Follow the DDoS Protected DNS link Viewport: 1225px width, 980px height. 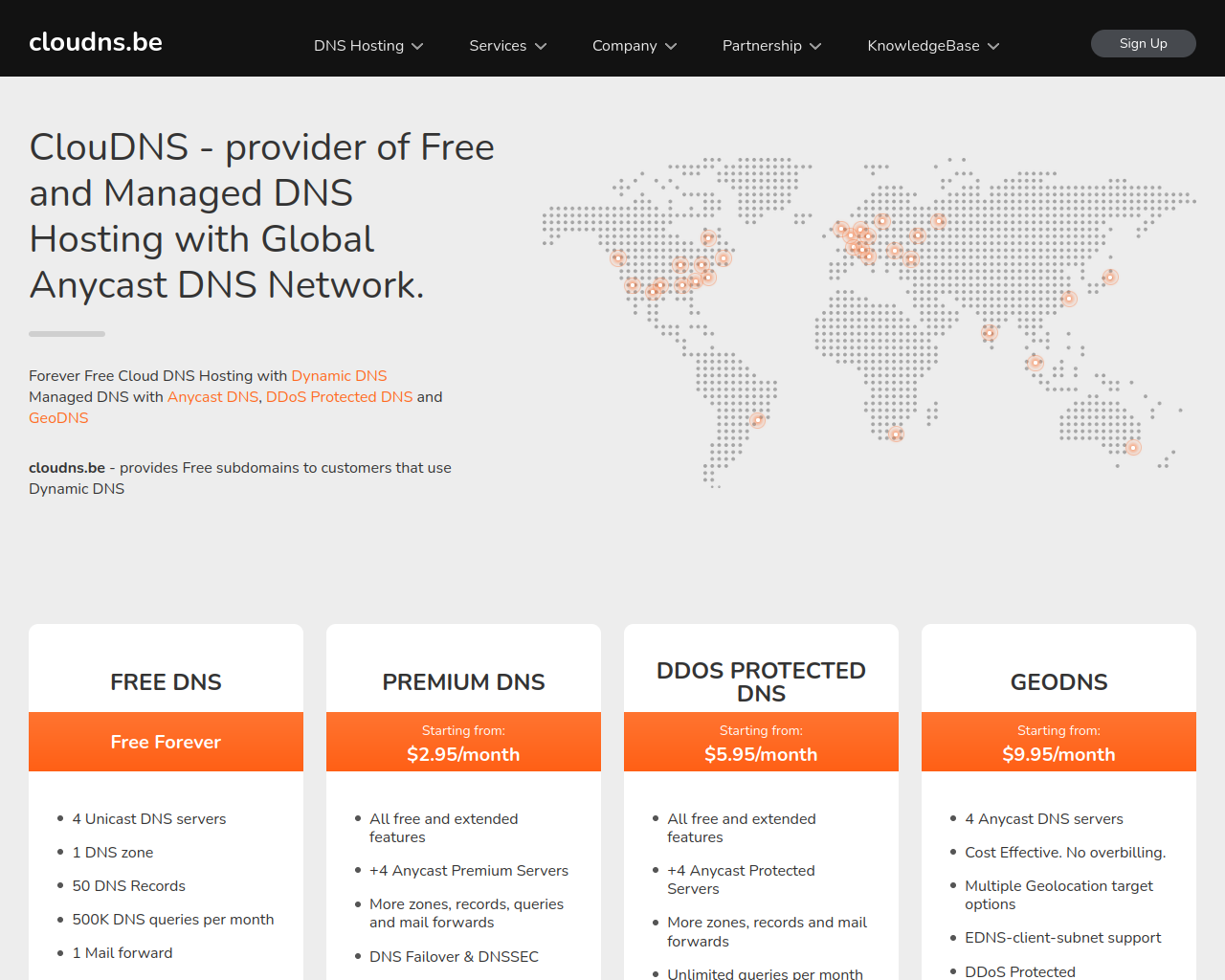(340, 397)
